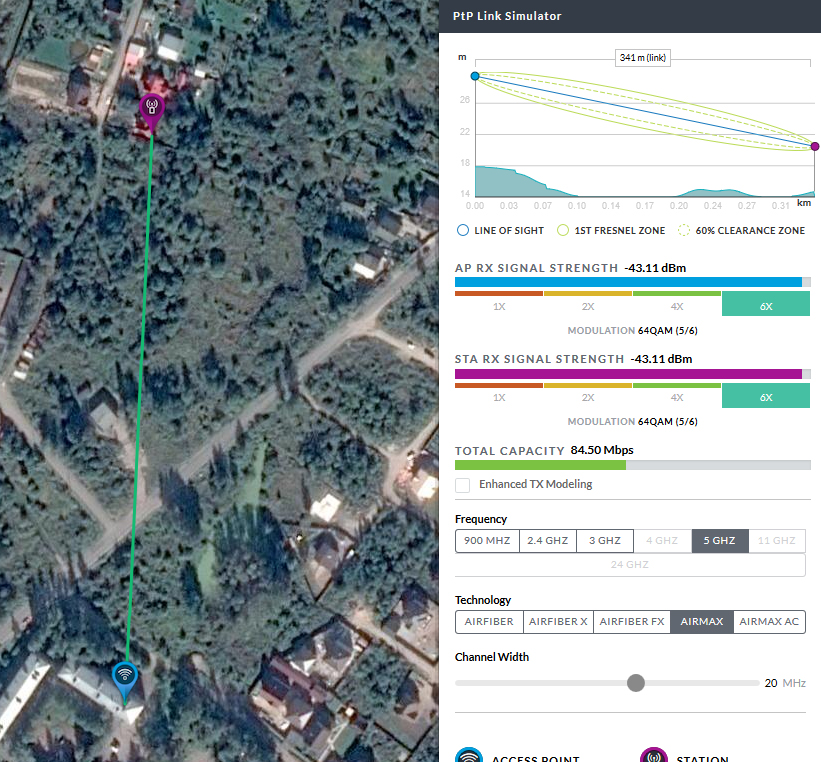
Task: Click the 341 m (link) distance label
Action: tap(642, 58)
